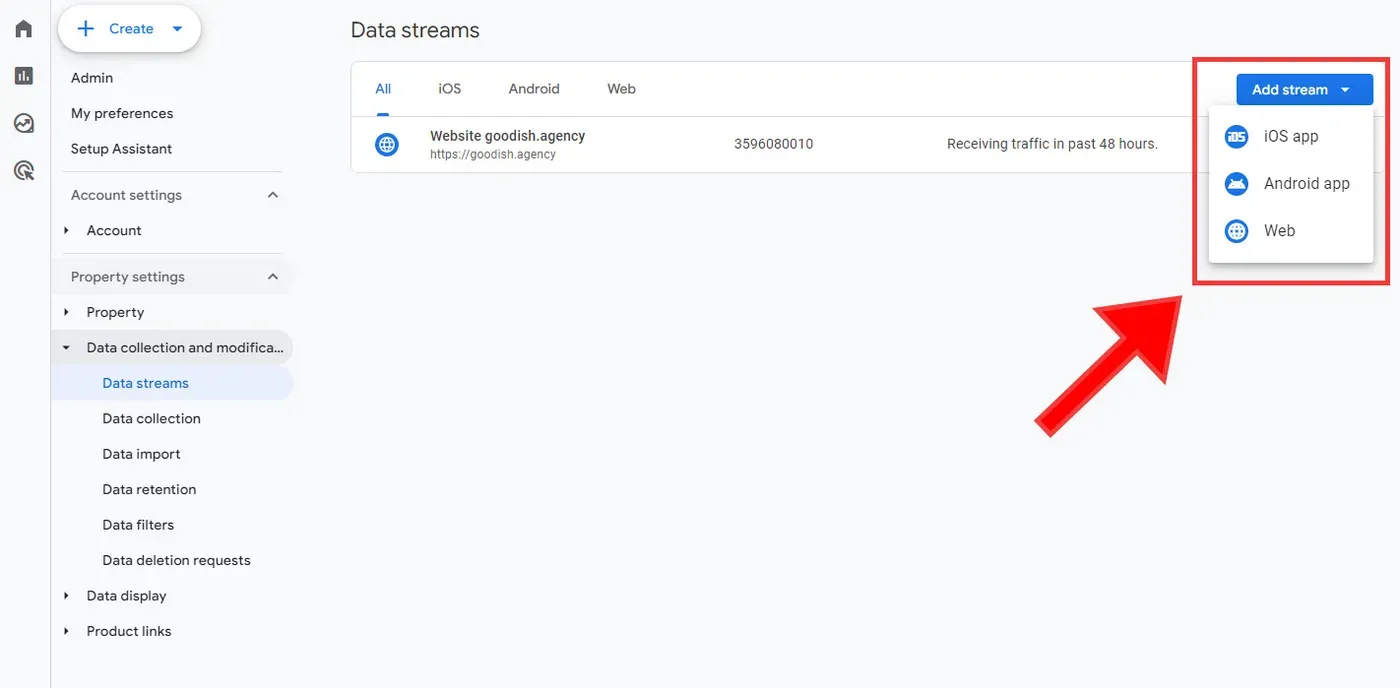
Task: Open the Create dropdown arrow
Action: click(177, 29)
